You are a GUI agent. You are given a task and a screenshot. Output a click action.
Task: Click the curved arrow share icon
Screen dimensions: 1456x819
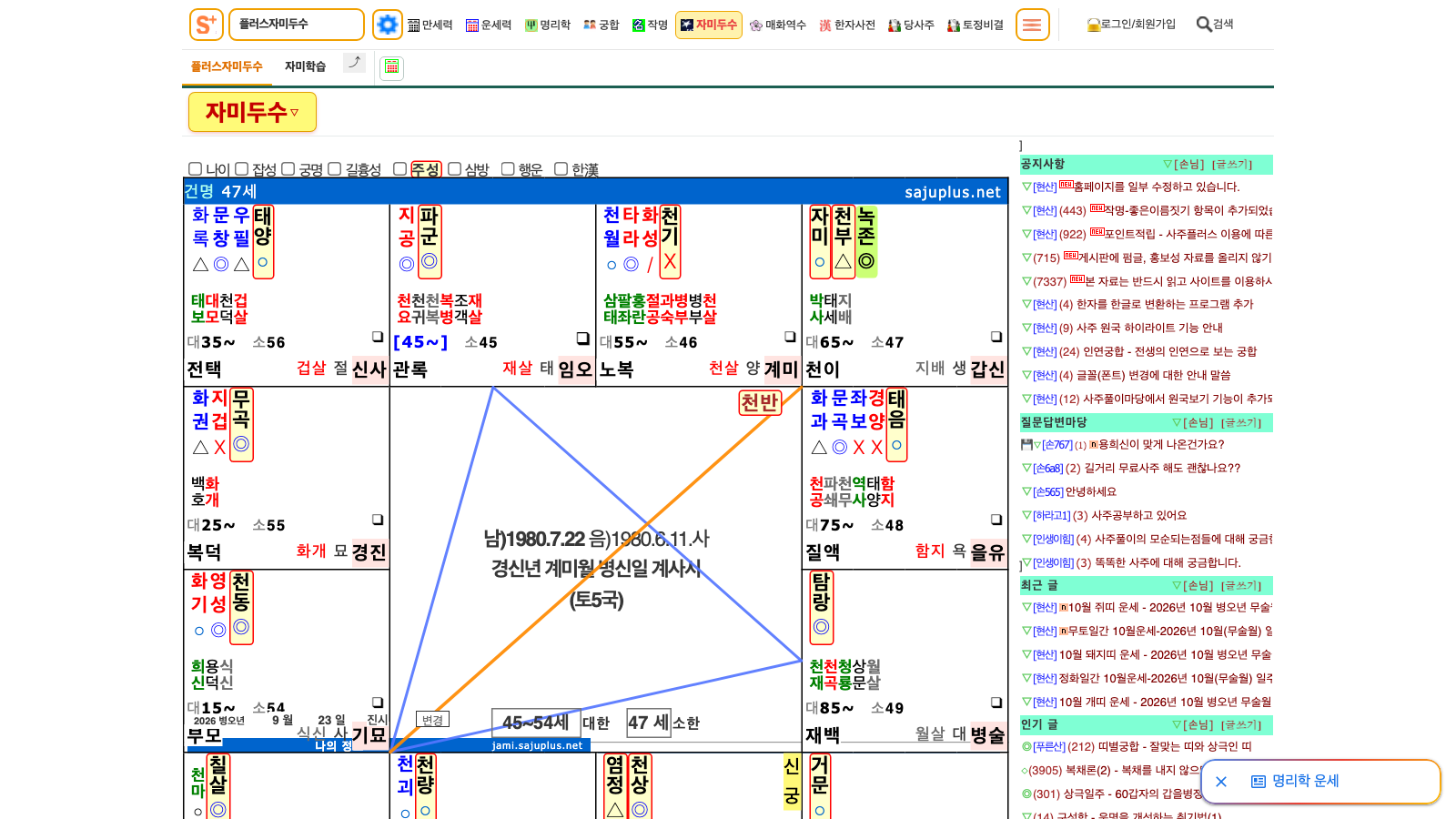(354, 62)
